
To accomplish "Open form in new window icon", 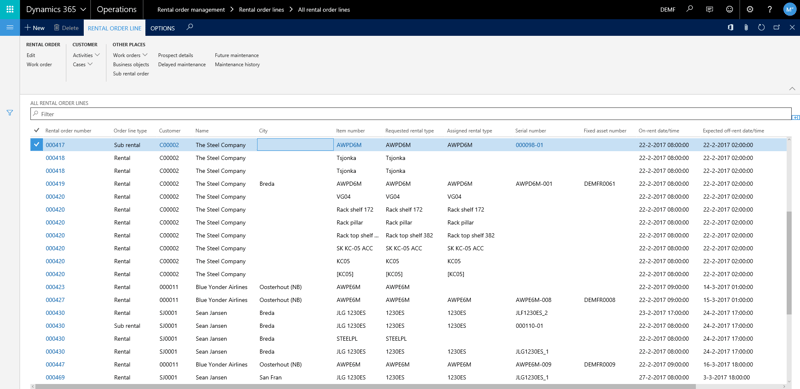I will 777,28.
